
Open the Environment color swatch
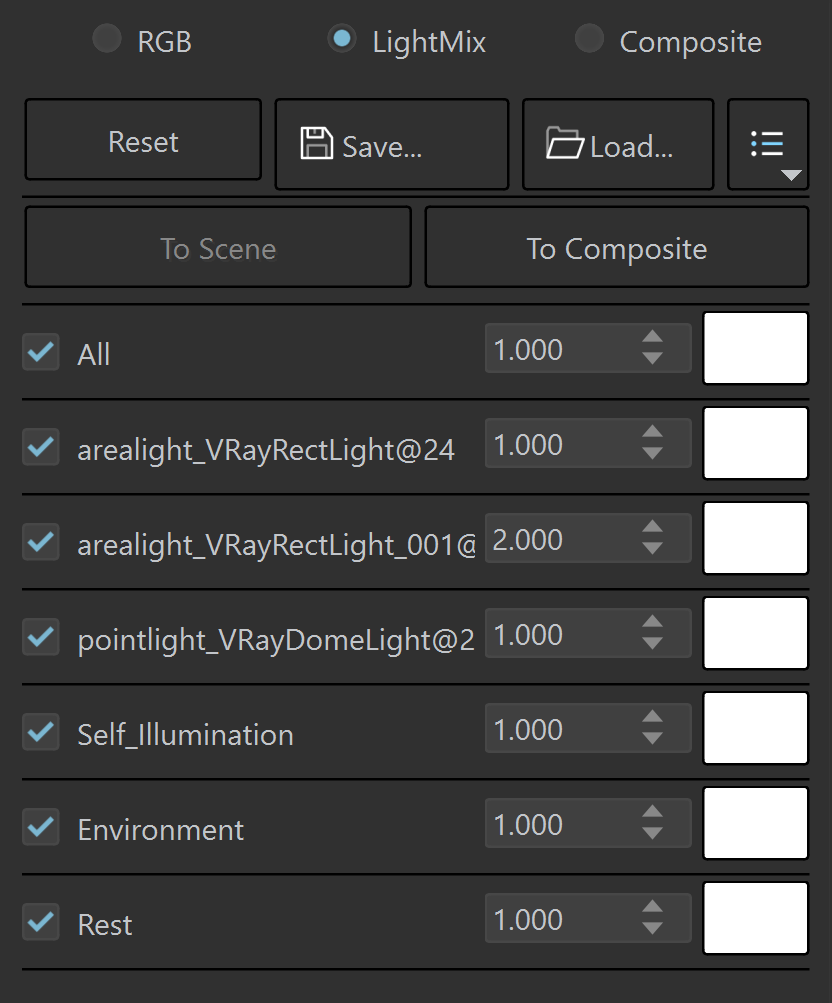(755, 823)
